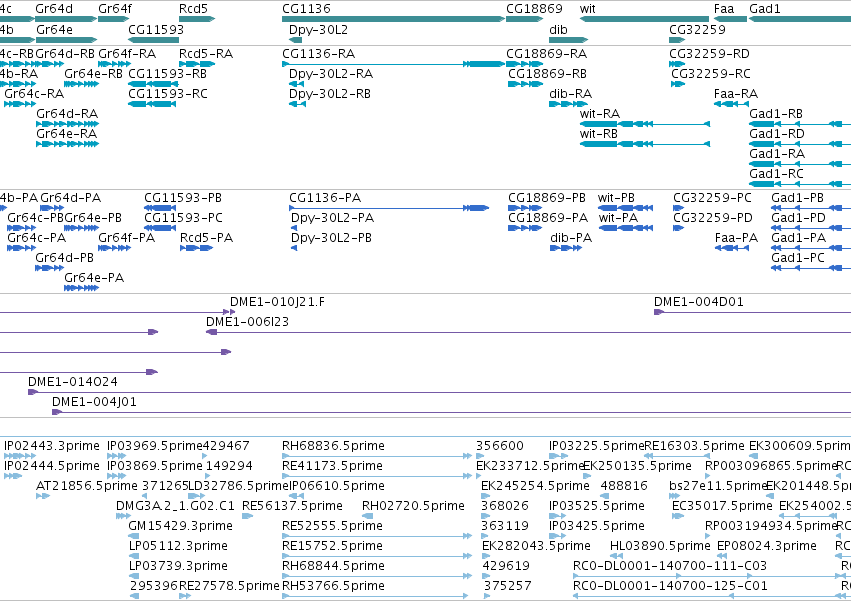Select transcript CG18869-RB
Screen dimensions: 851x601
(x=525, y=84)
